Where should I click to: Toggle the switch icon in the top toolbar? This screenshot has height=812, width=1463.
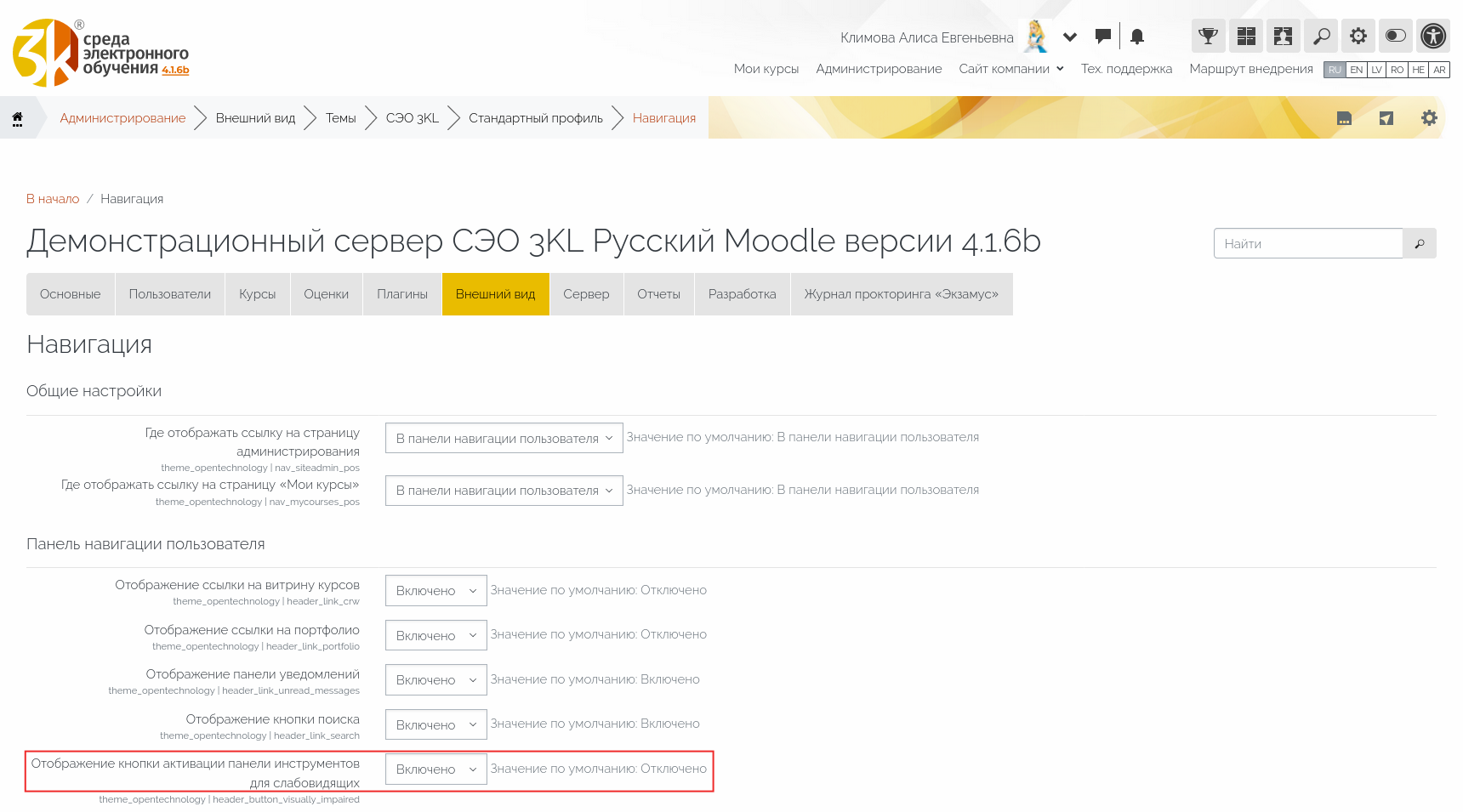[1395, 36]
